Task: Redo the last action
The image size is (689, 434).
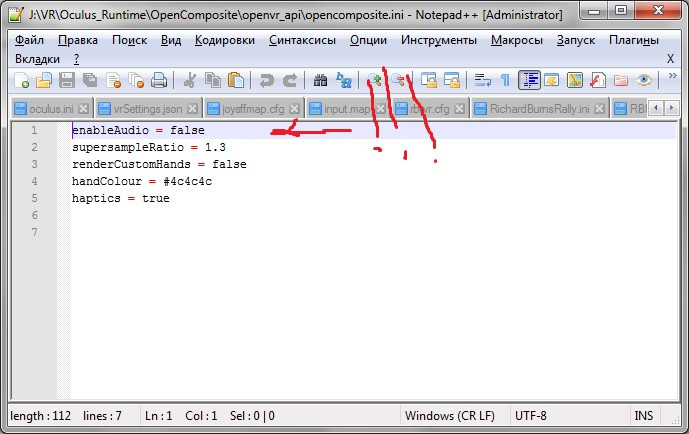Action: pyautogui.click(x=290, y=80)
